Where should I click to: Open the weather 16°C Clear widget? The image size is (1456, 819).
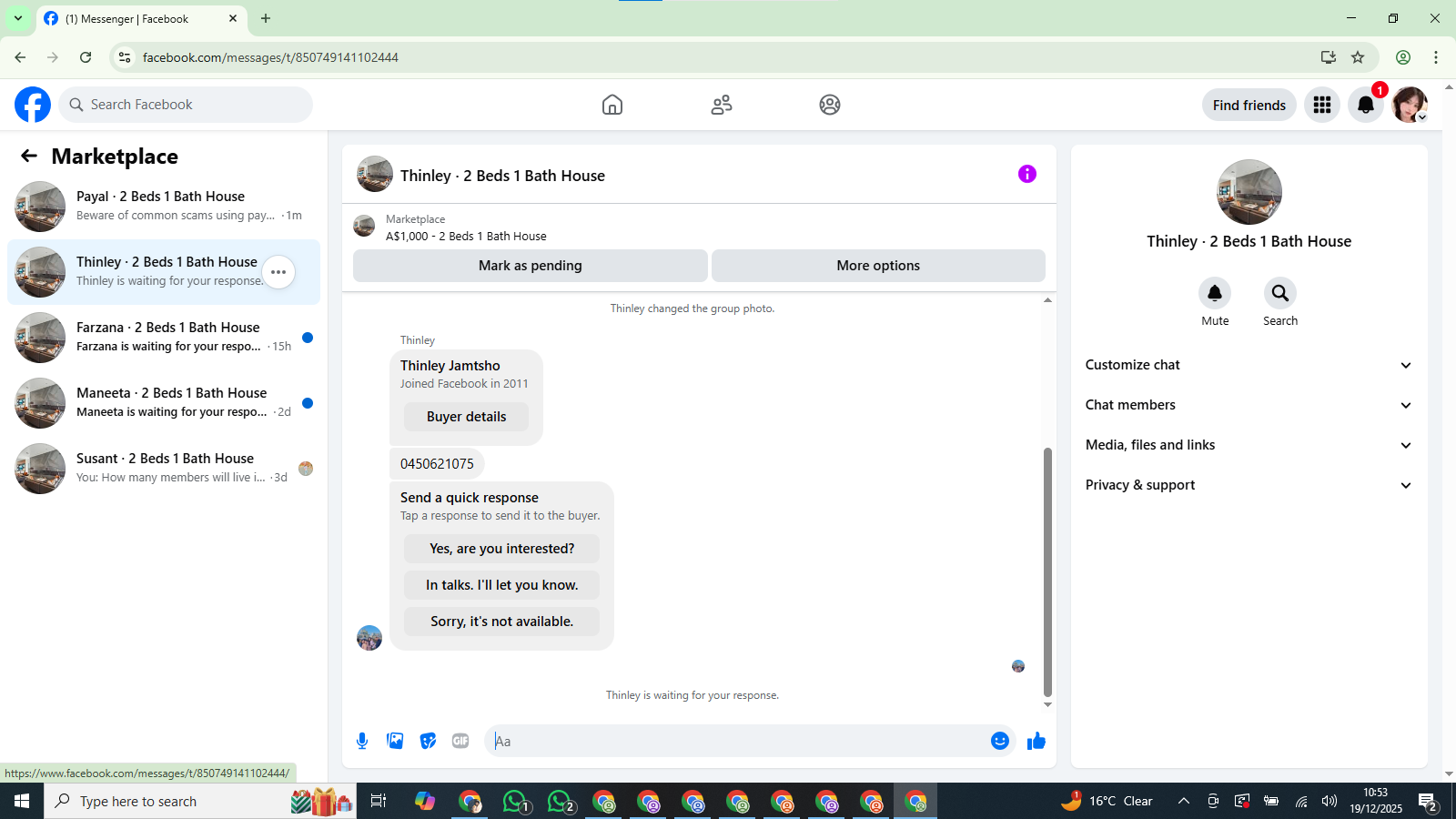point(1107,801)
